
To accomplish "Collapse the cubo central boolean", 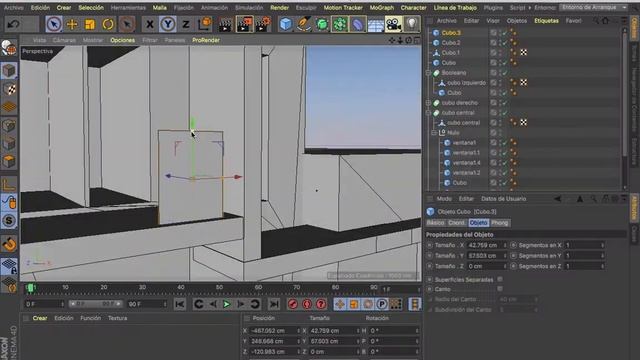I will [x=428, y=113].
